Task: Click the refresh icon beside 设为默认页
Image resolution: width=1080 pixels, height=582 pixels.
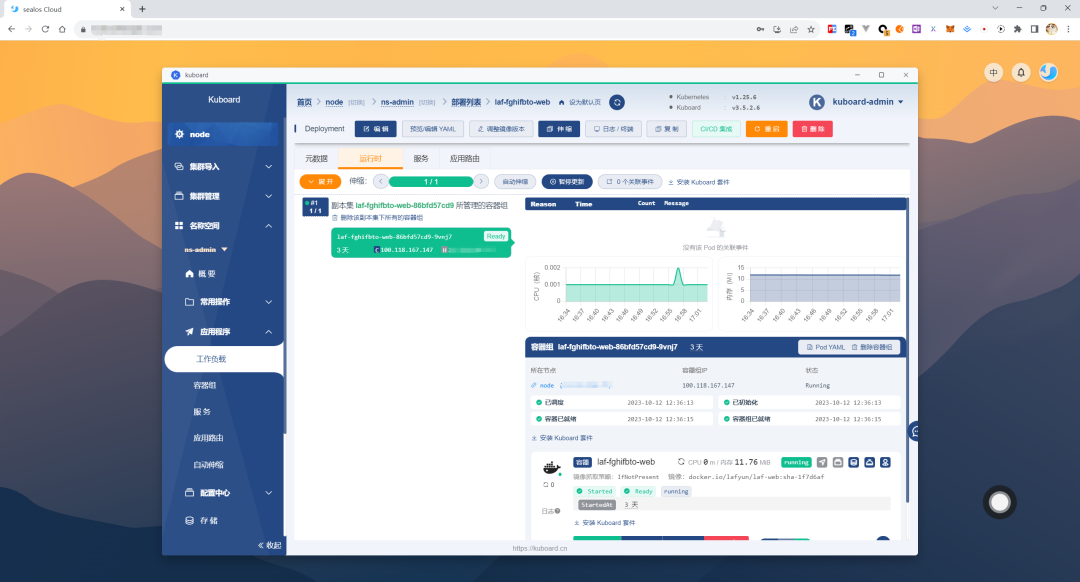Action: [617, 102]
